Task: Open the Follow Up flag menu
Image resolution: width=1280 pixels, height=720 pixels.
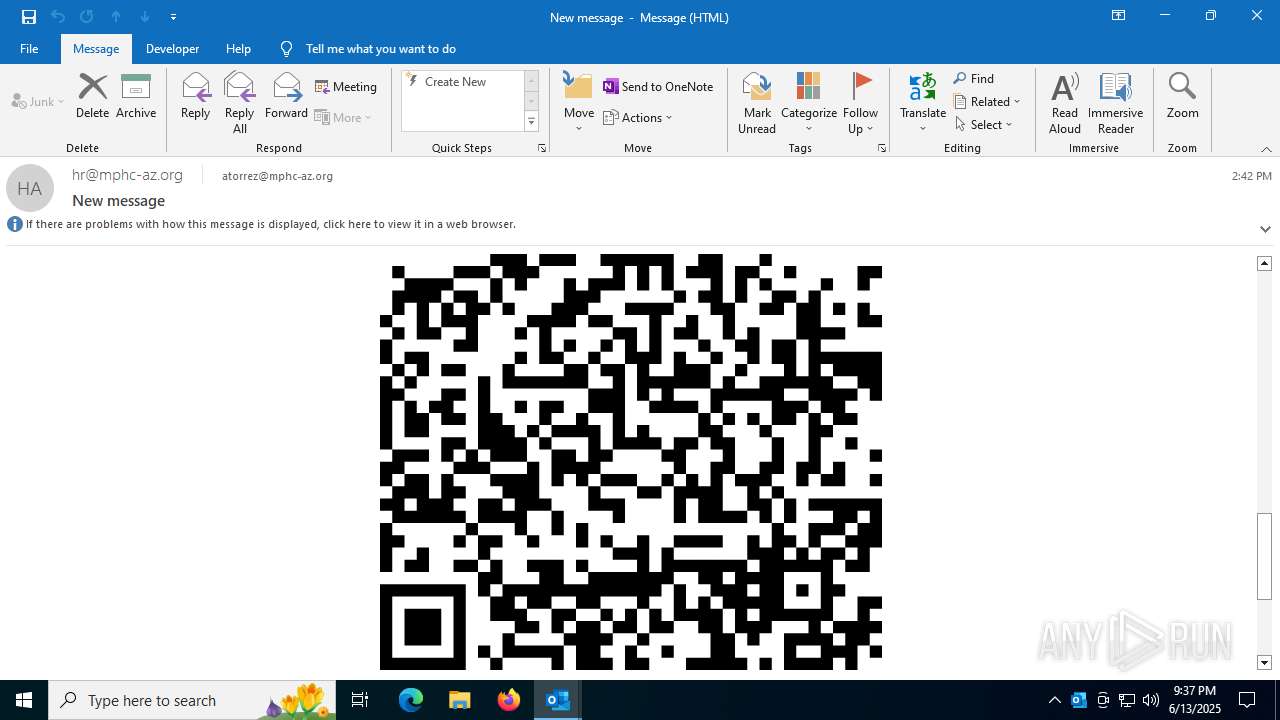Action: pos(860,102)
